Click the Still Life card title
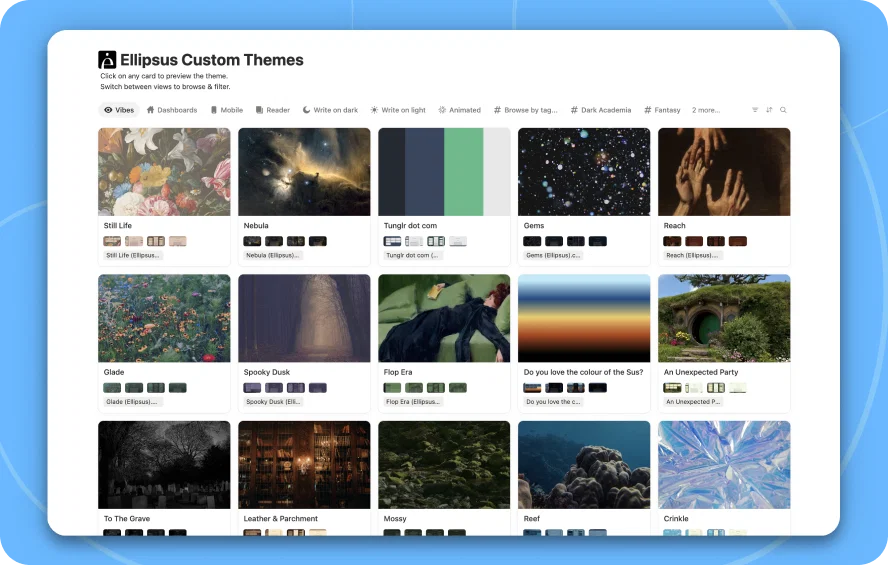This screenshot has height=565, width=888. [118, 225]
